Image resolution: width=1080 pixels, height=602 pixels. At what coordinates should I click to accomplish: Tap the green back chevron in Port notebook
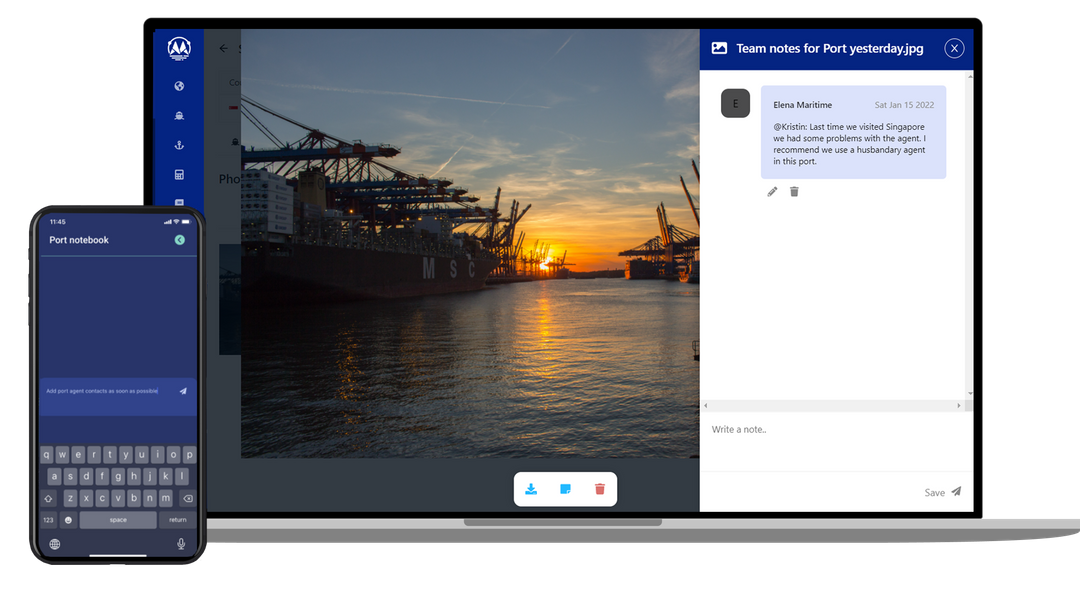pyautogui.click(x=180, y=240)
